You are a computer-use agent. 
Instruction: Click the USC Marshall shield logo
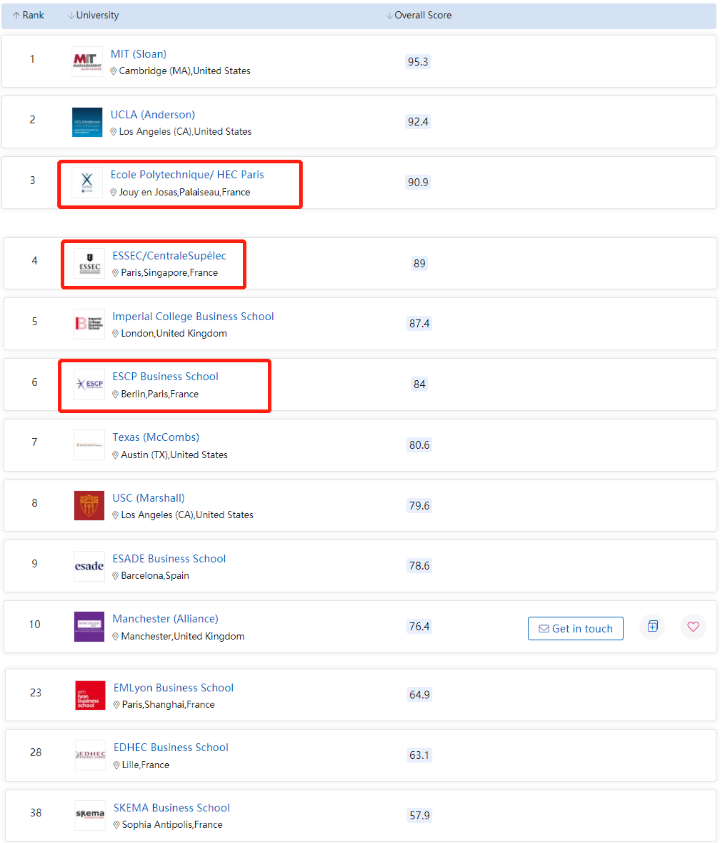point(89,505)
